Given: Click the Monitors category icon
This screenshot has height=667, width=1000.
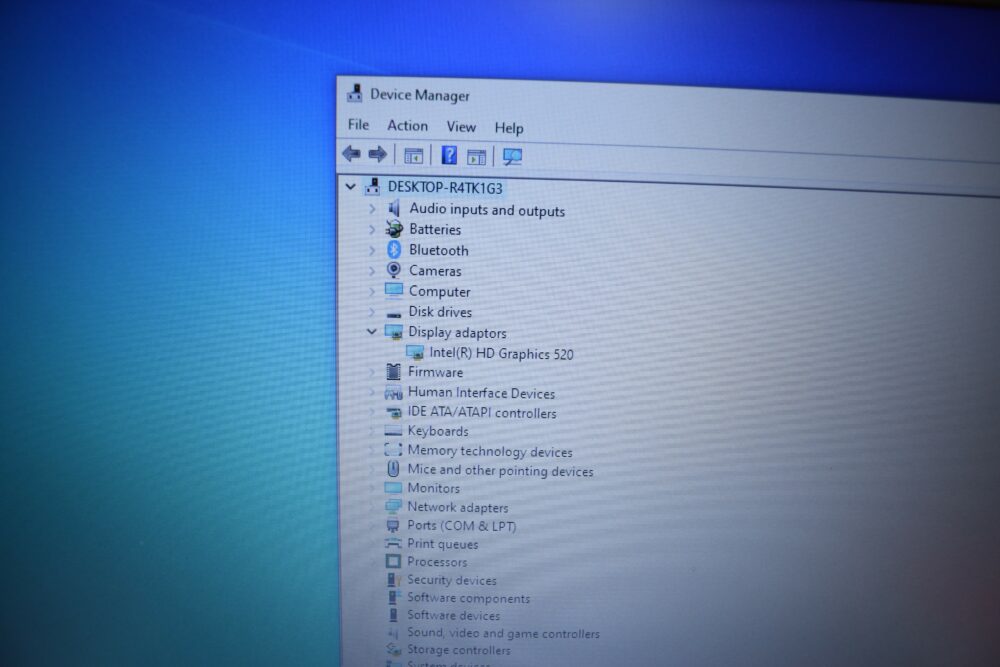Looking at the screenshot, I should pos(393,488).
